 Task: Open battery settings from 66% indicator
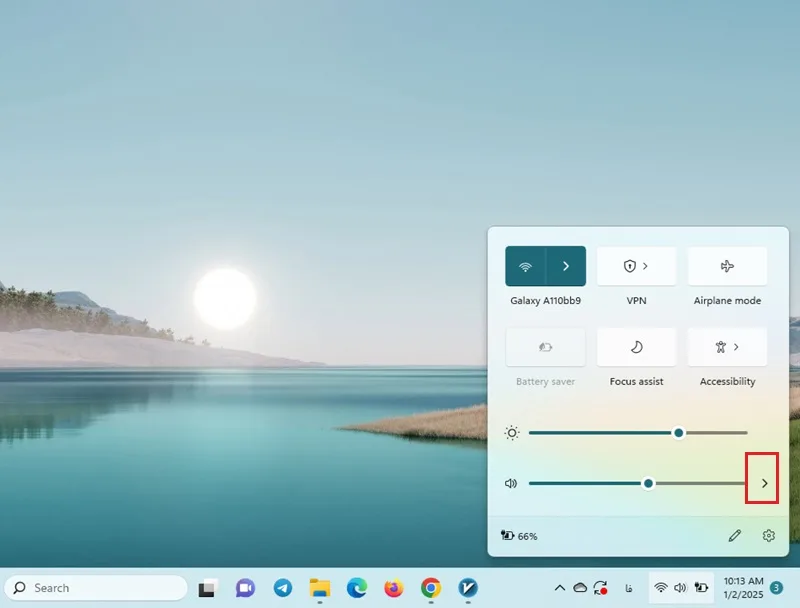519,536
